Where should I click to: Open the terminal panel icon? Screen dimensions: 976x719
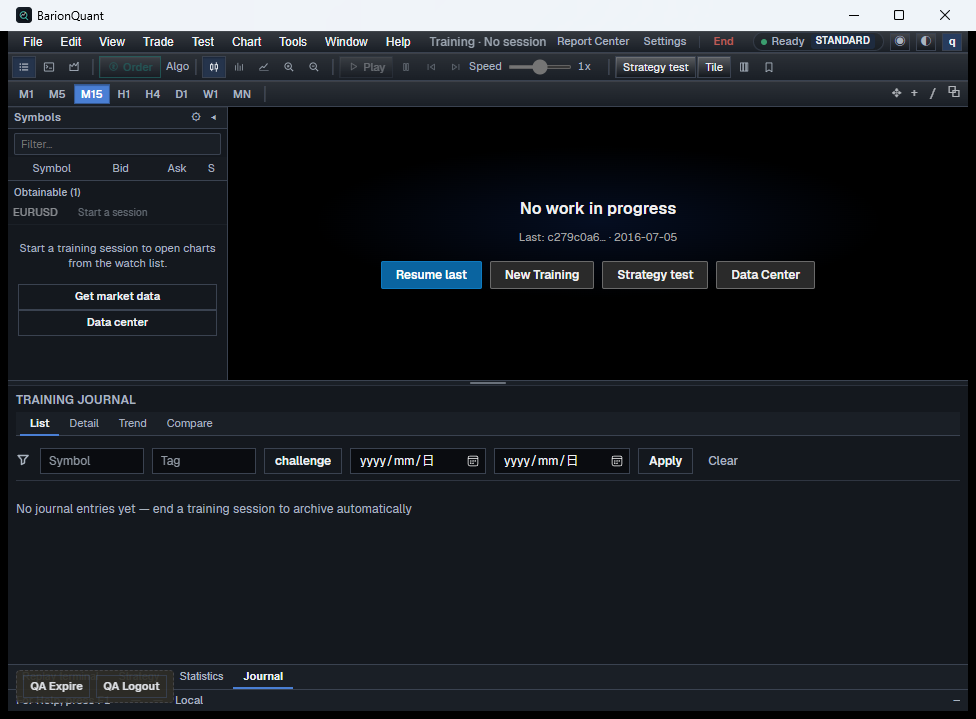click(49, 67)
